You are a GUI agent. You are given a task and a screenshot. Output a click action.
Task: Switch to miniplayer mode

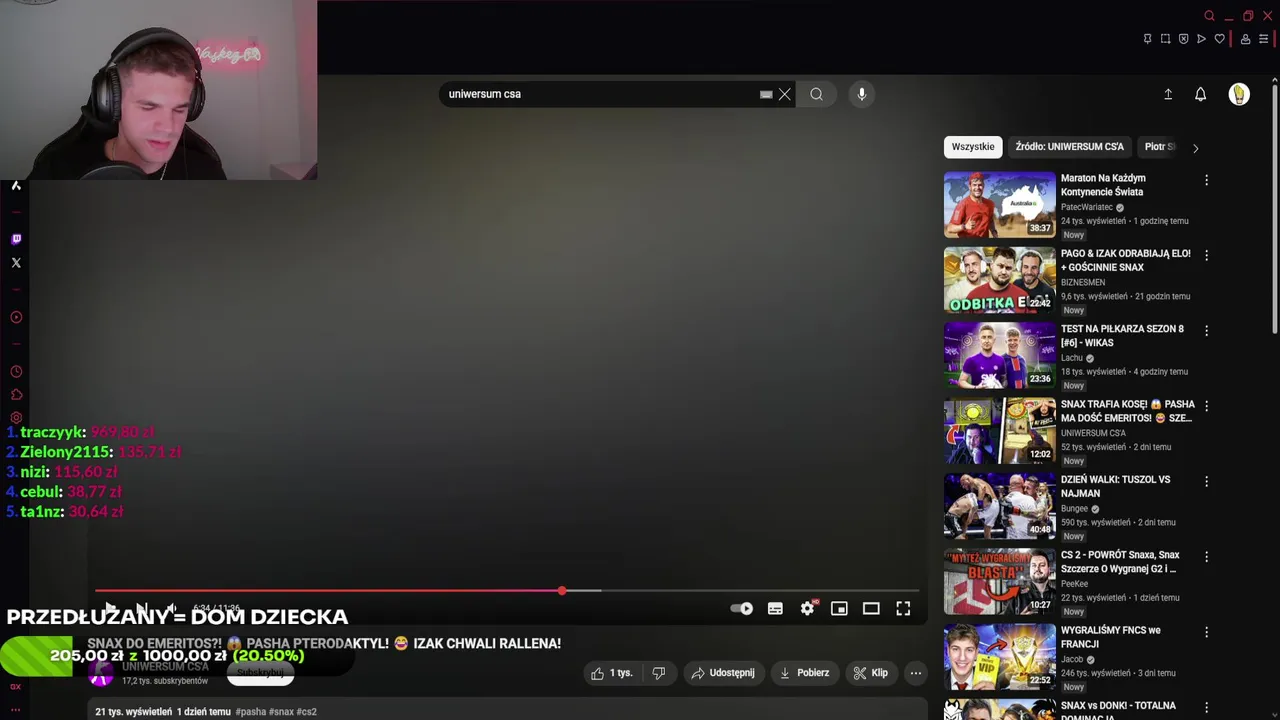pos(839,609)
